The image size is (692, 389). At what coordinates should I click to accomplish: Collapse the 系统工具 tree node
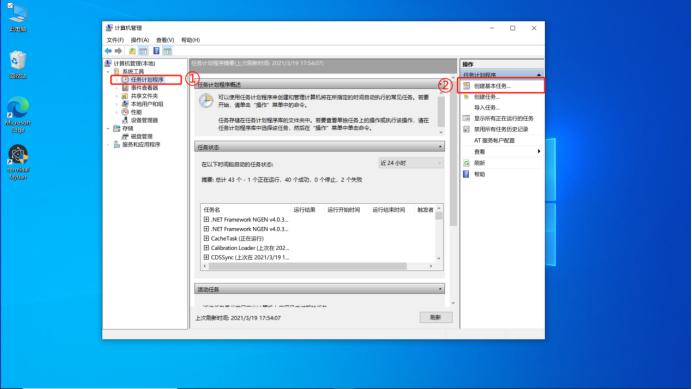109,72
